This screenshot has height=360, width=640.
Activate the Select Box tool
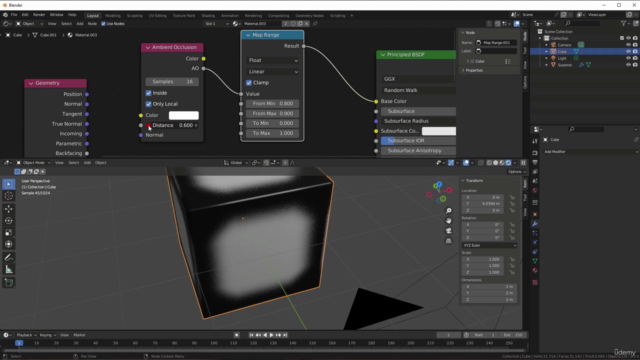point(9,184)
